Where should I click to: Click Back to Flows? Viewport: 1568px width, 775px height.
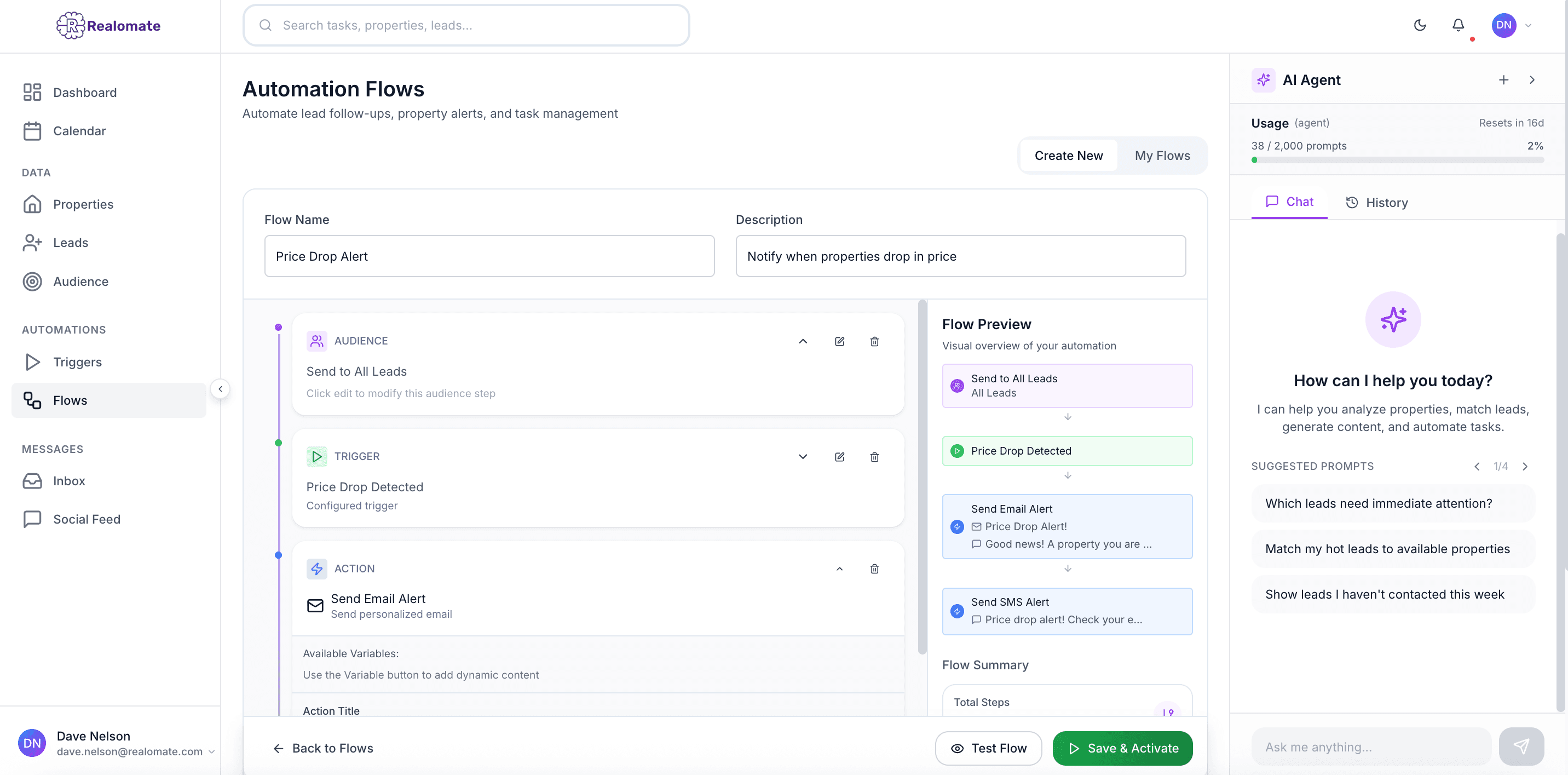[x=323, y=748]
